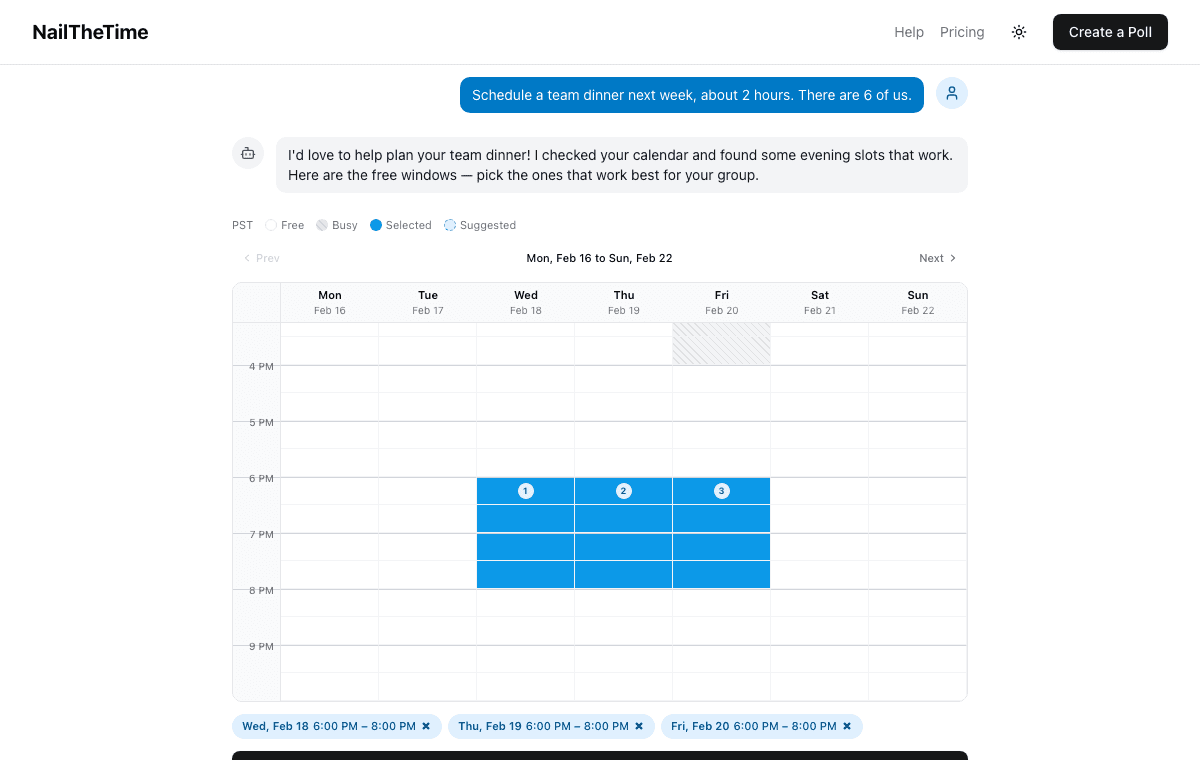Open the Help menu item
Viewport: 1200px width, 760px height.
tap(909, 32)
